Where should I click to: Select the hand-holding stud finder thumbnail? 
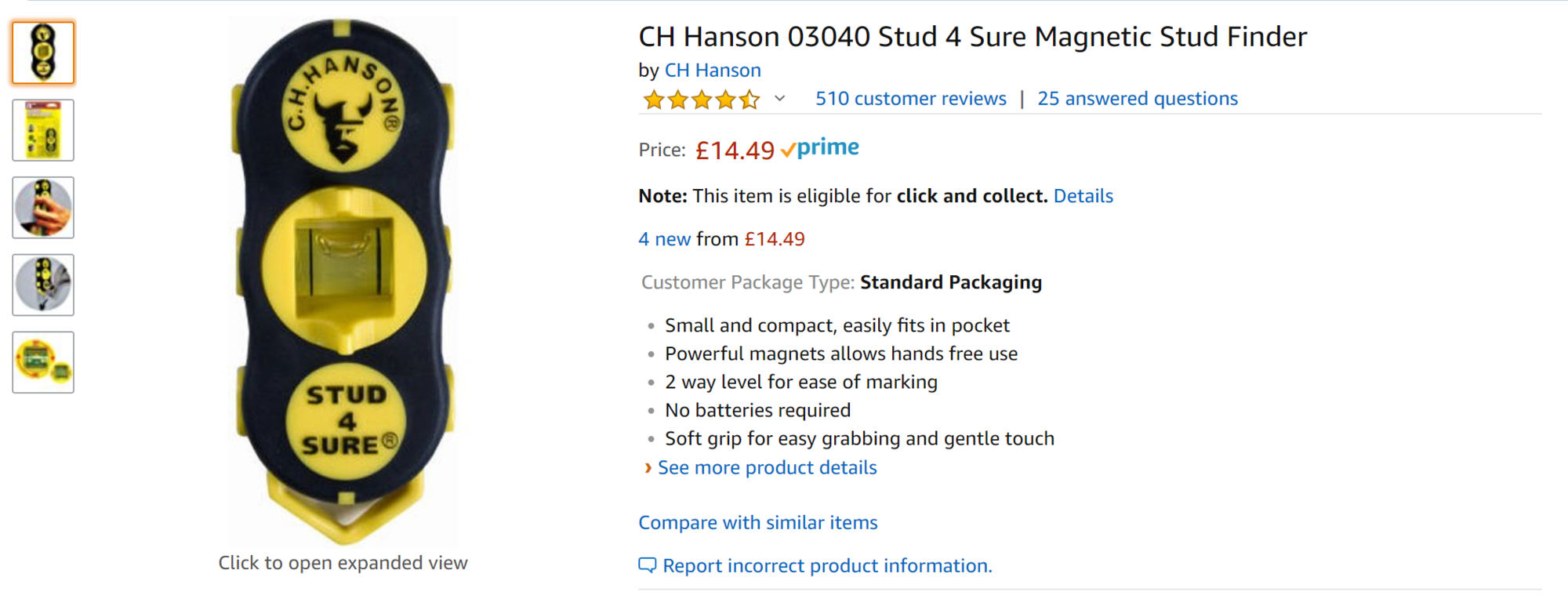[43, 208]
